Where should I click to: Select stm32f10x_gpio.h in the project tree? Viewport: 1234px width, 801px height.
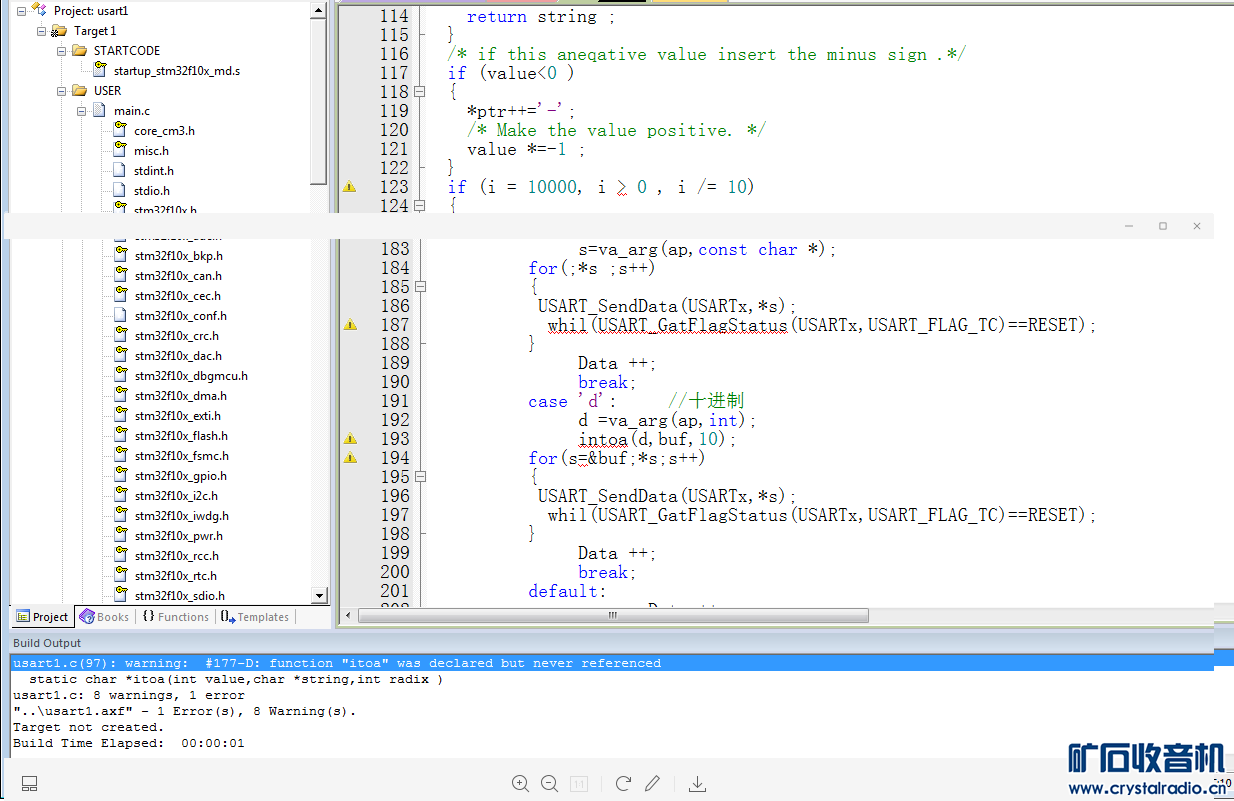180,476
